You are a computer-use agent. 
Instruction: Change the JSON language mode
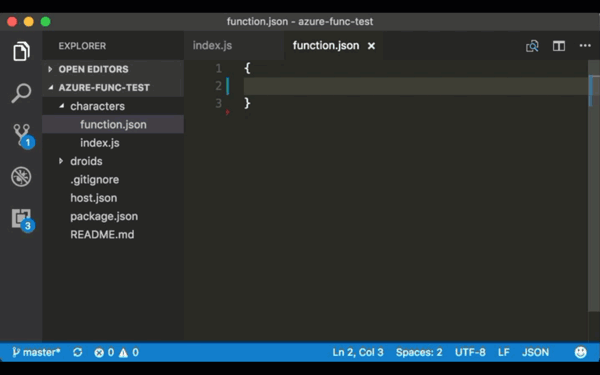coord(535,352)
